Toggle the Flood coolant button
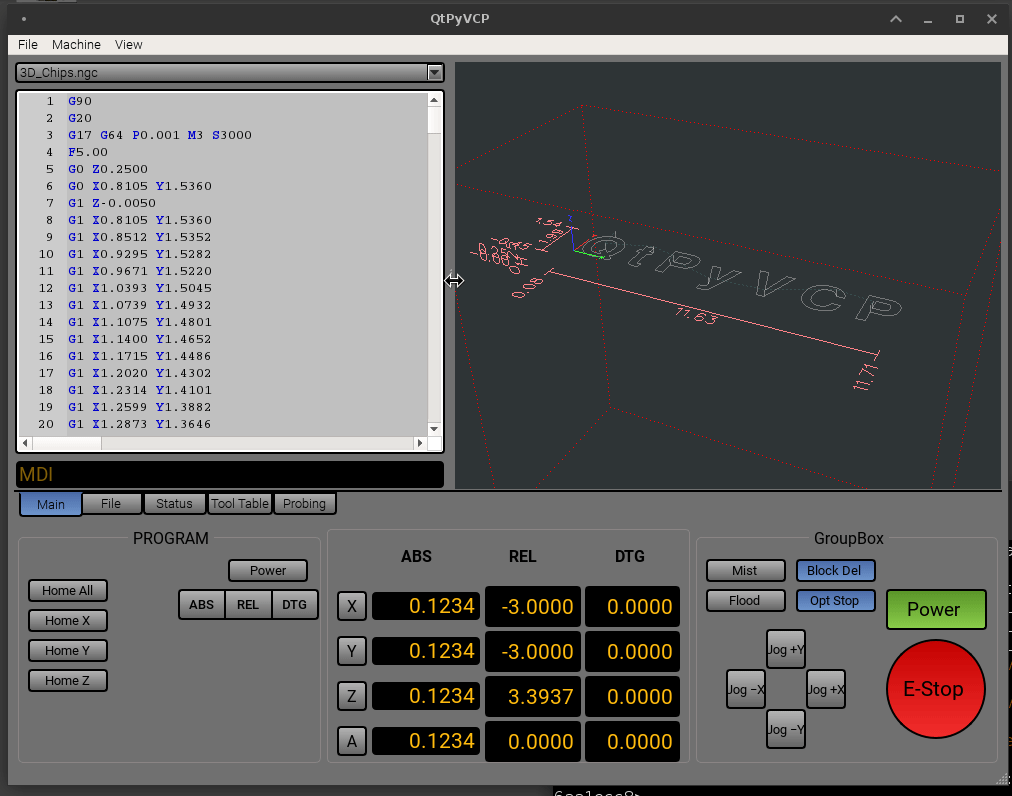 tap(745, 600)
